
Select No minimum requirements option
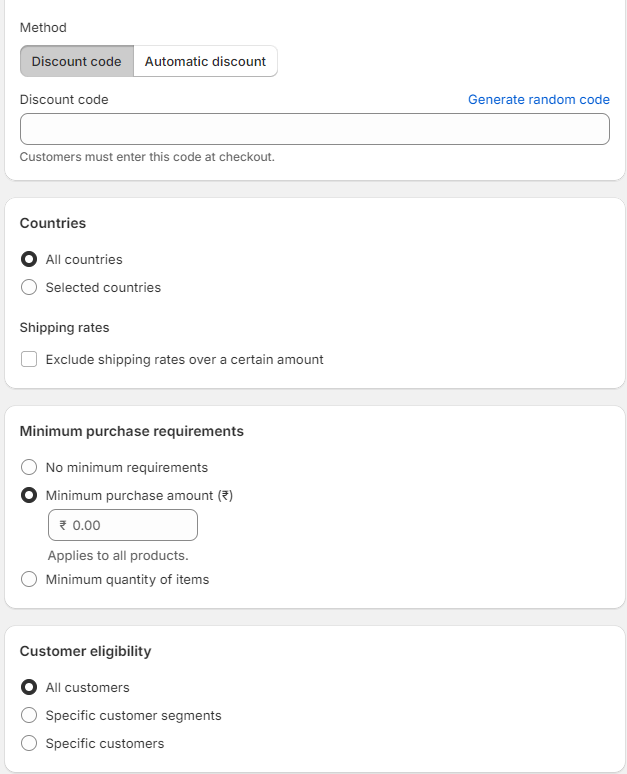coord(29,467)
